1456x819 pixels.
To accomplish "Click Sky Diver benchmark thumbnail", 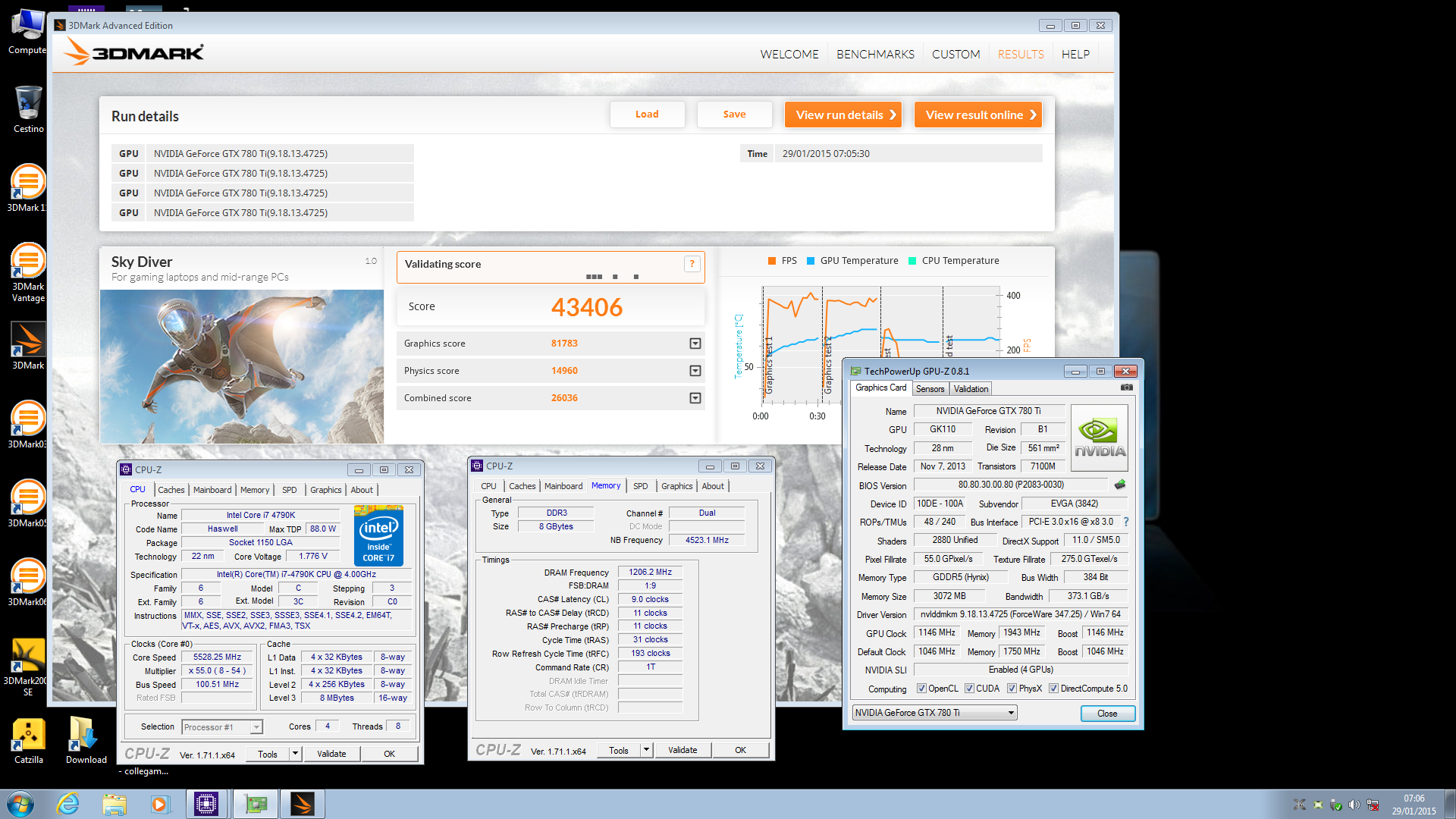I will pos(241,366).
